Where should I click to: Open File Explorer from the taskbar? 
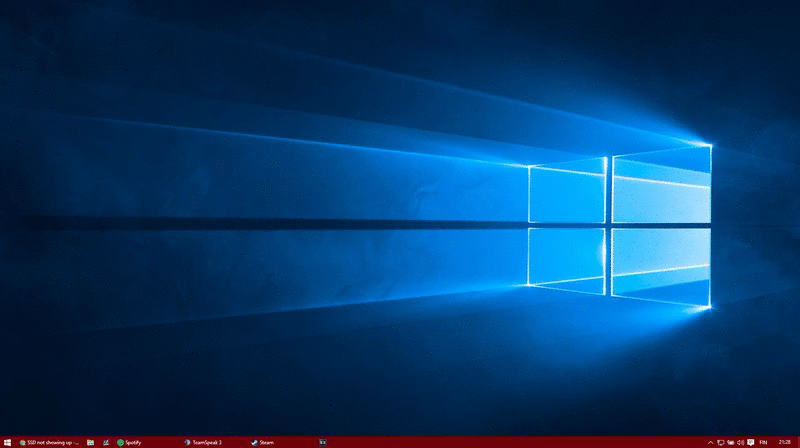tap(90, 442)
